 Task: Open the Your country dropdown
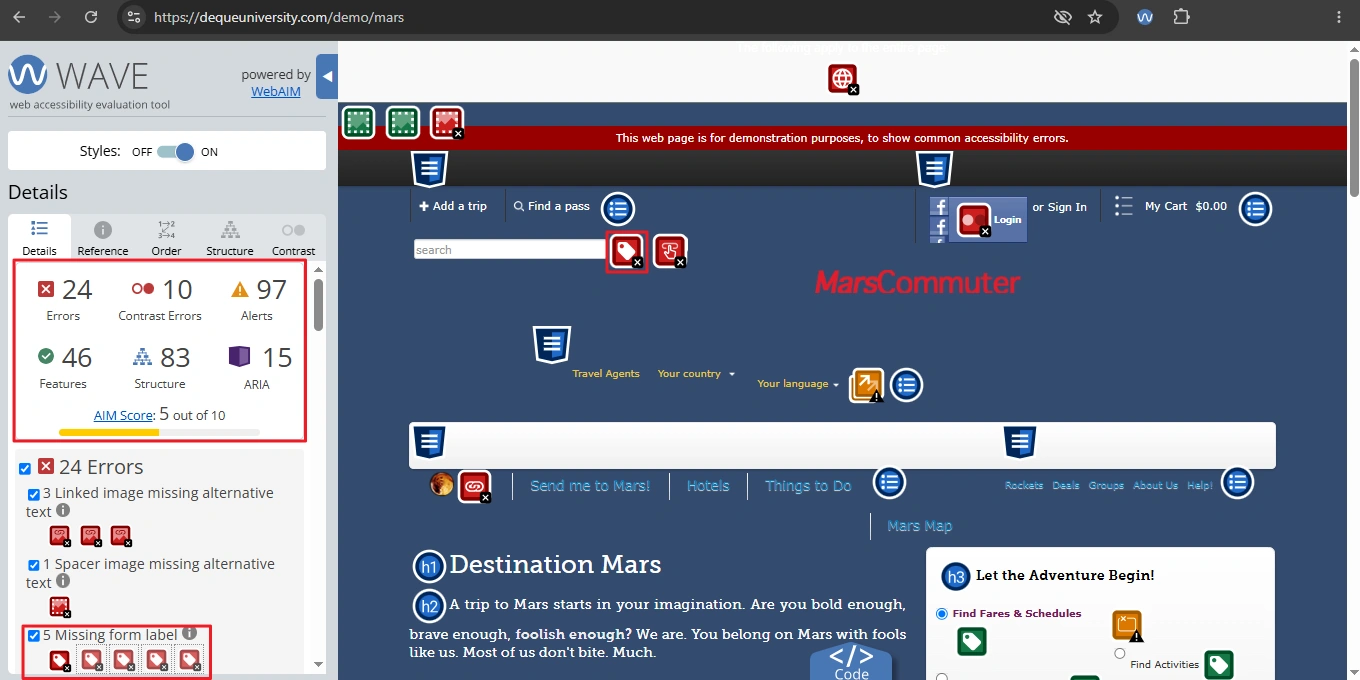[x=696, y=373]
